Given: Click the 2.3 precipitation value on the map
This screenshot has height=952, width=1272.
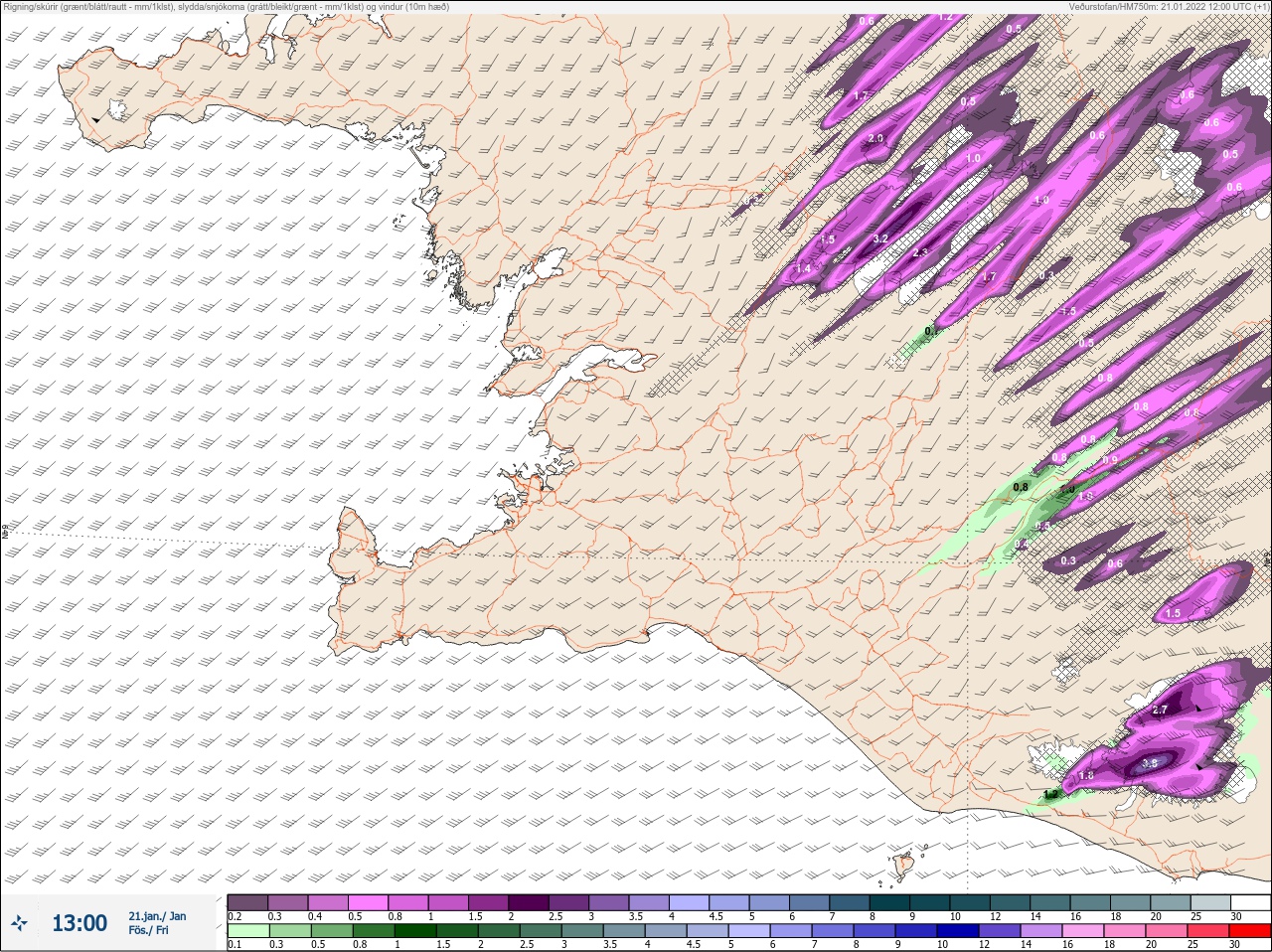Looking at the screenshot, I should point(920,253).
